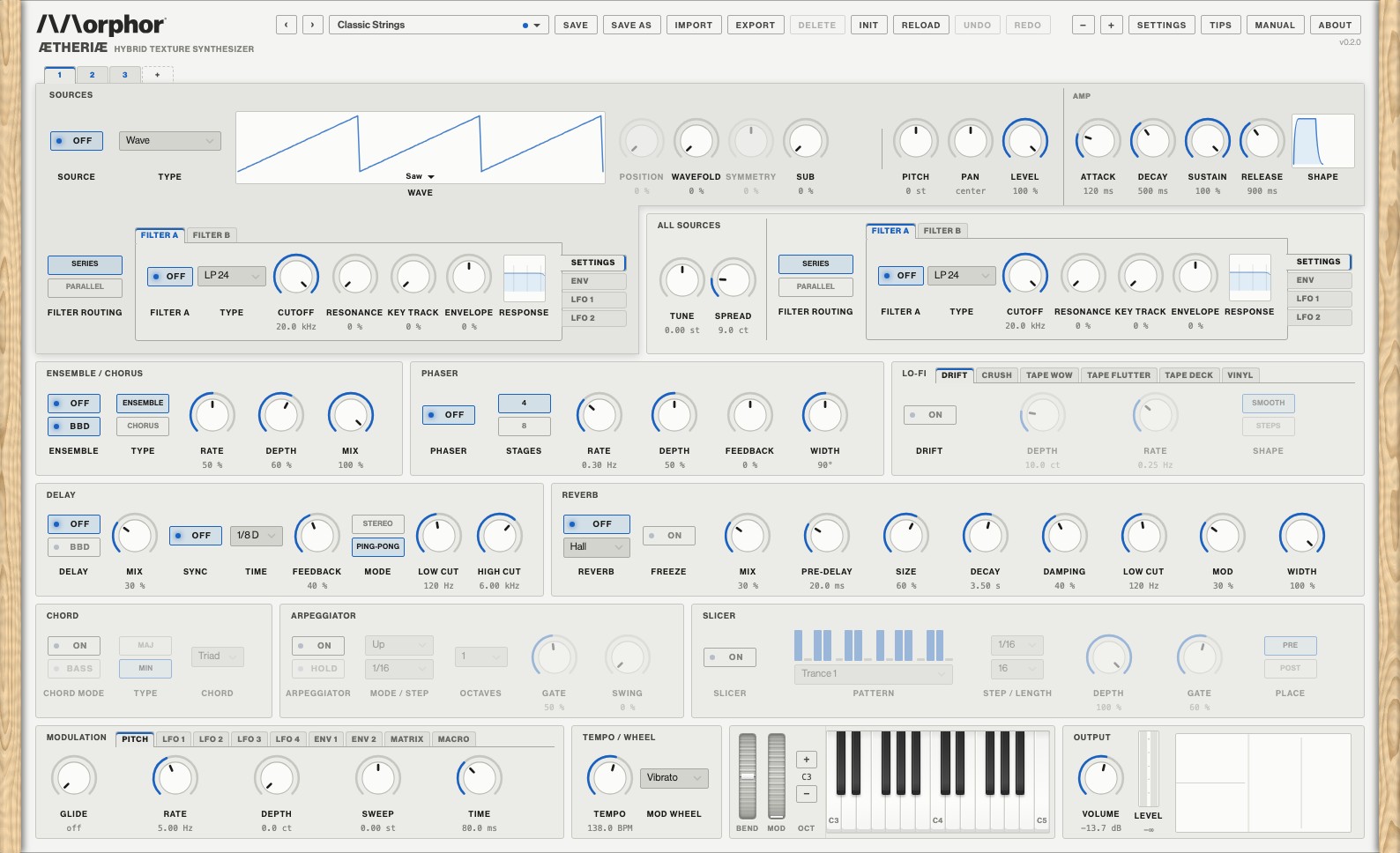This screenshot has width=1400, height=853.
Task: Switch to the Tape Wow tab
Action: (1049, 375)
